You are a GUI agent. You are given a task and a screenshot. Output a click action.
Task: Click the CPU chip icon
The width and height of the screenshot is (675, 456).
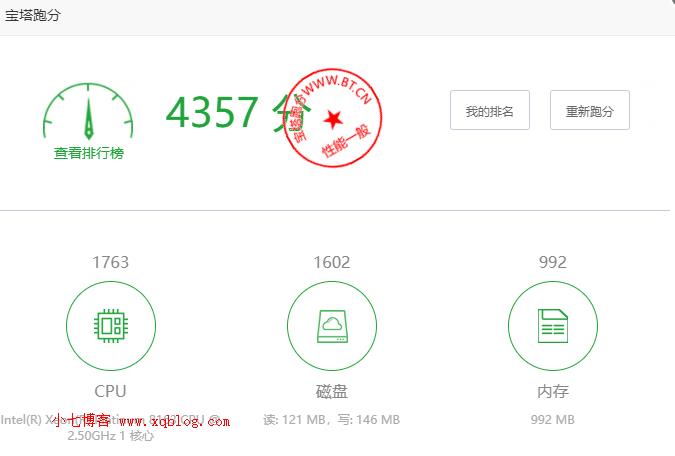(x=111, y=326)
